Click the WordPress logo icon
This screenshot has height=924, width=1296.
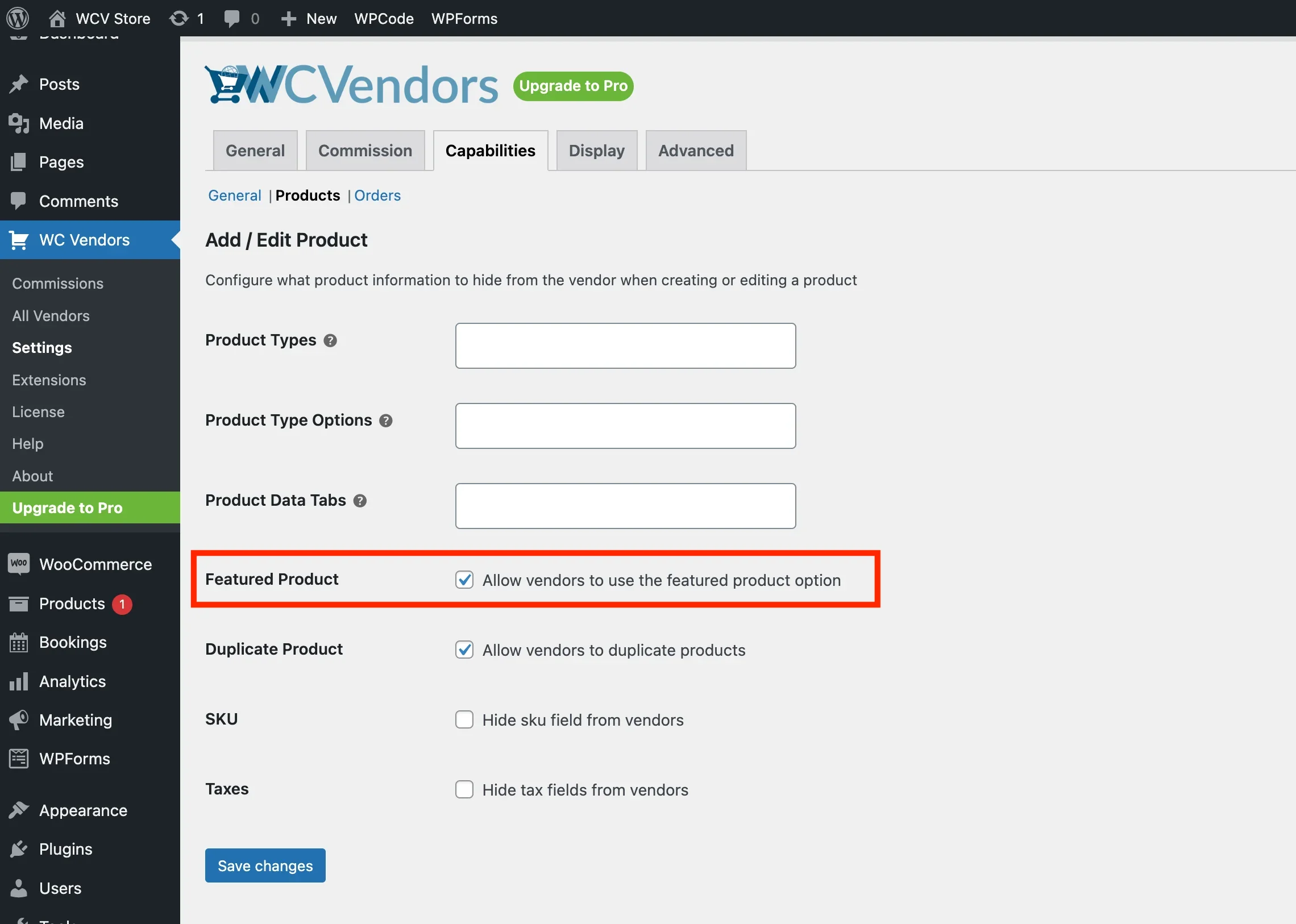tap(18, 18)
